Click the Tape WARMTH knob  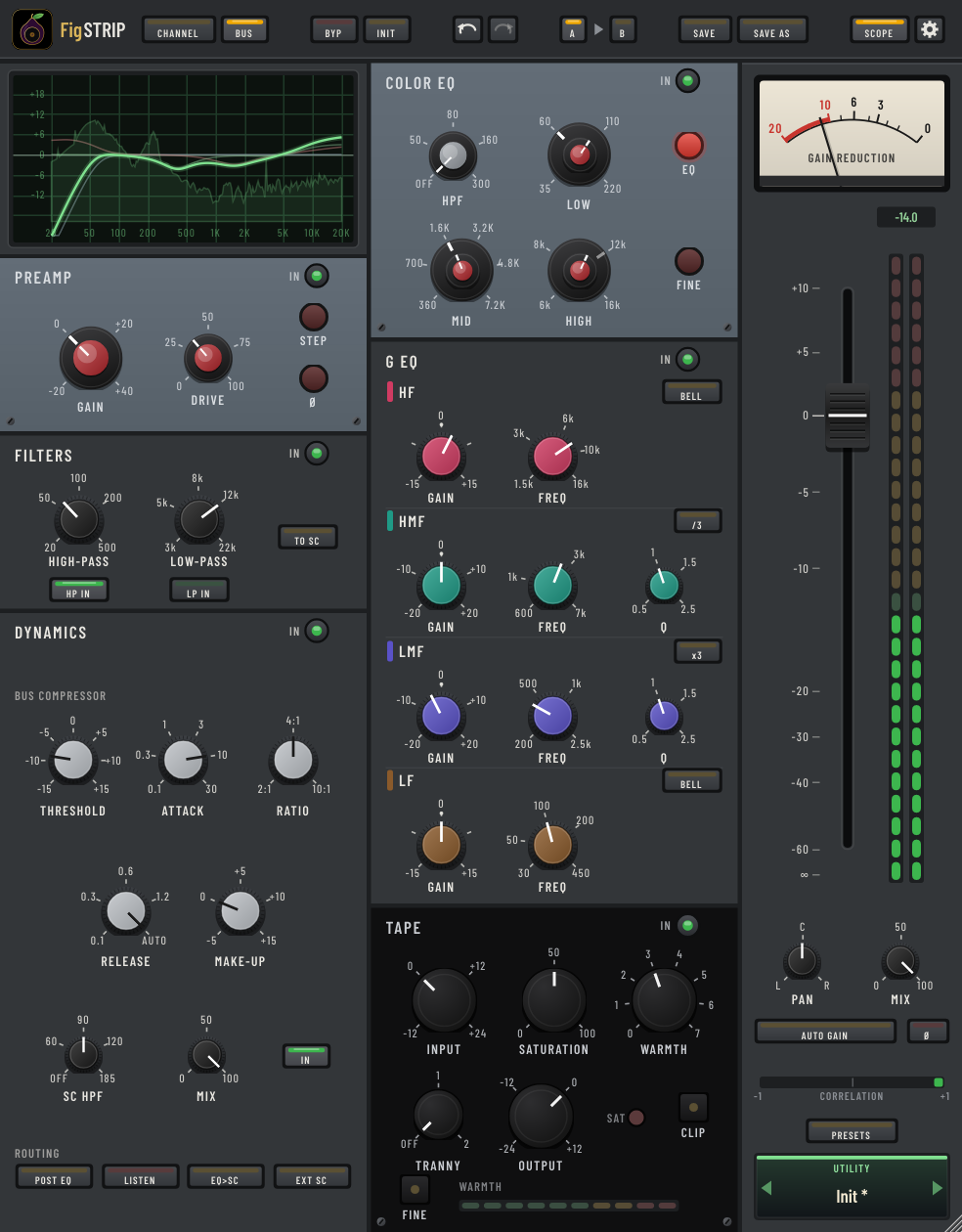pos(664,1000)
